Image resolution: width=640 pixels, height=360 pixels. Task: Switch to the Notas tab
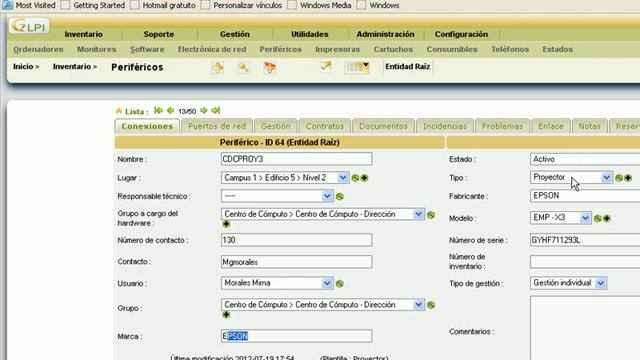[x=589, y=126]
